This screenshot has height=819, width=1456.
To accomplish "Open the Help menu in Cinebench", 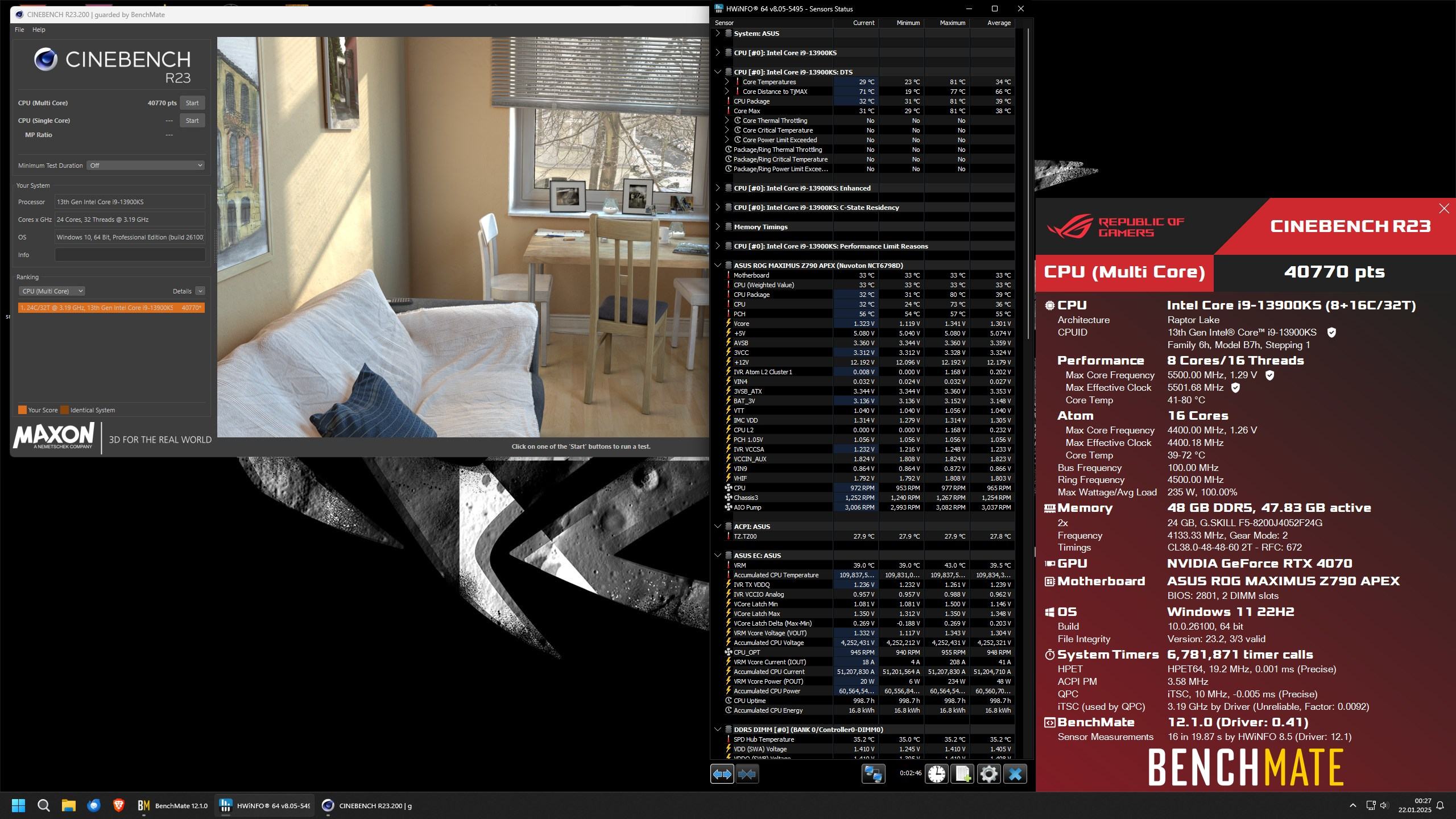I will click(39, 30).
